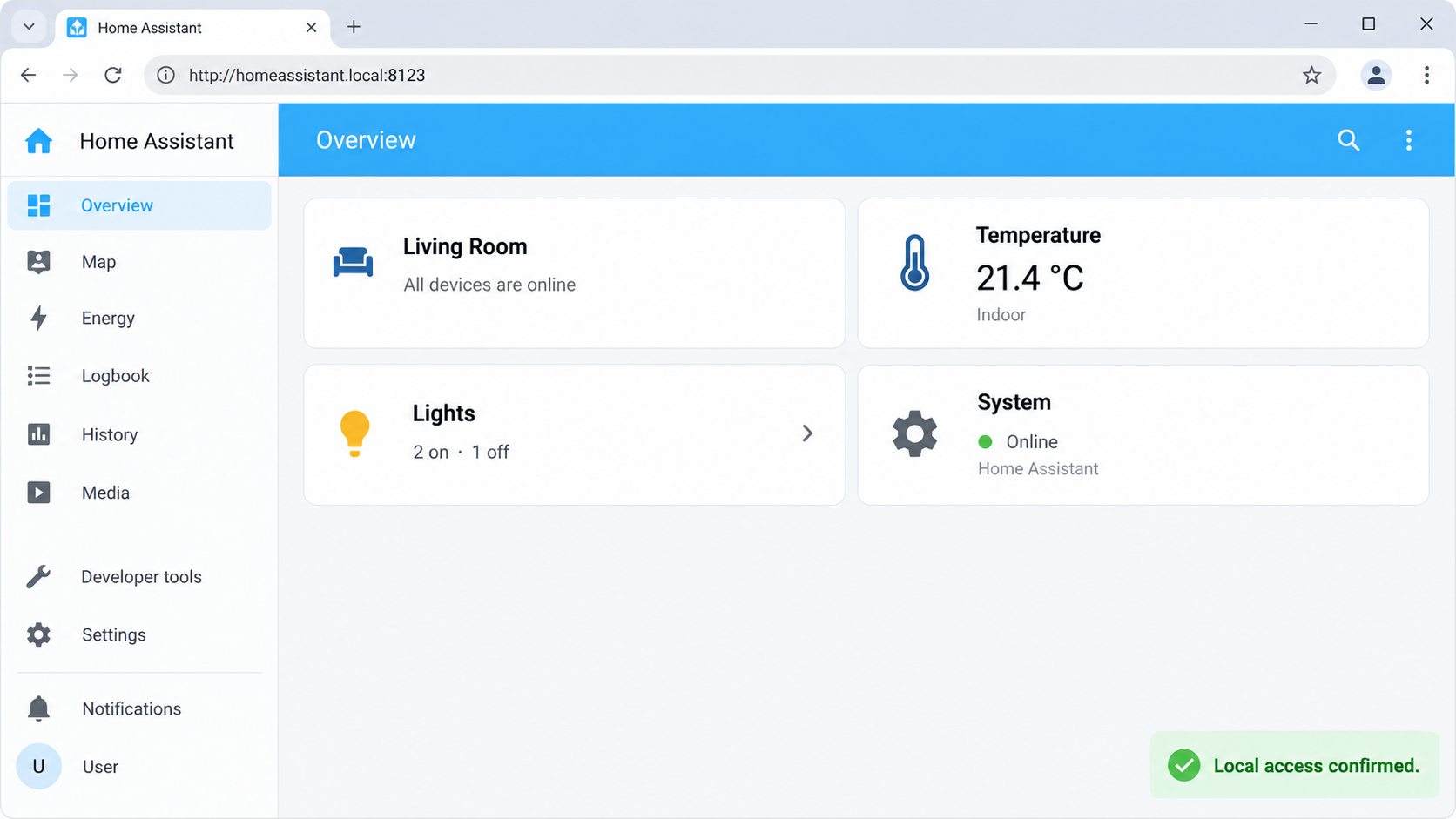
Task: Click the Map icon in sidebar
Action: pos(38,262)
